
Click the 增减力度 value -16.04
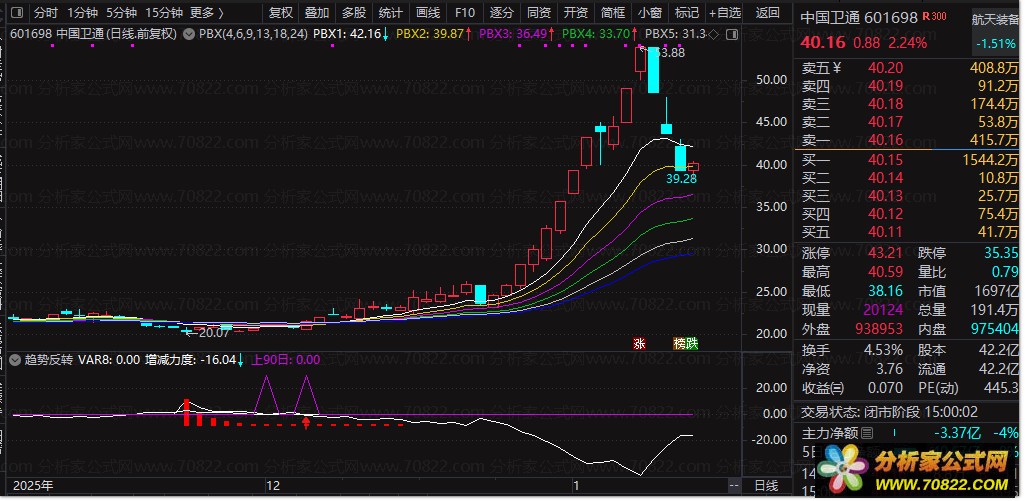pos(216,360)
